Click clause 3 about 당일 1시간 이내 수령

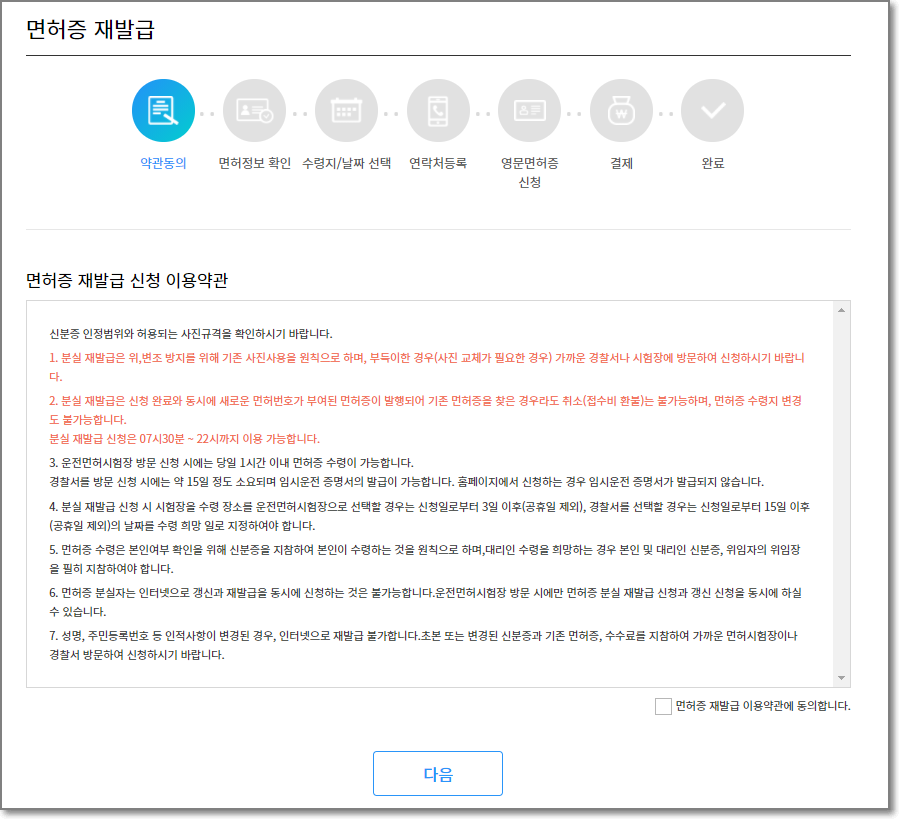point(231,462)
